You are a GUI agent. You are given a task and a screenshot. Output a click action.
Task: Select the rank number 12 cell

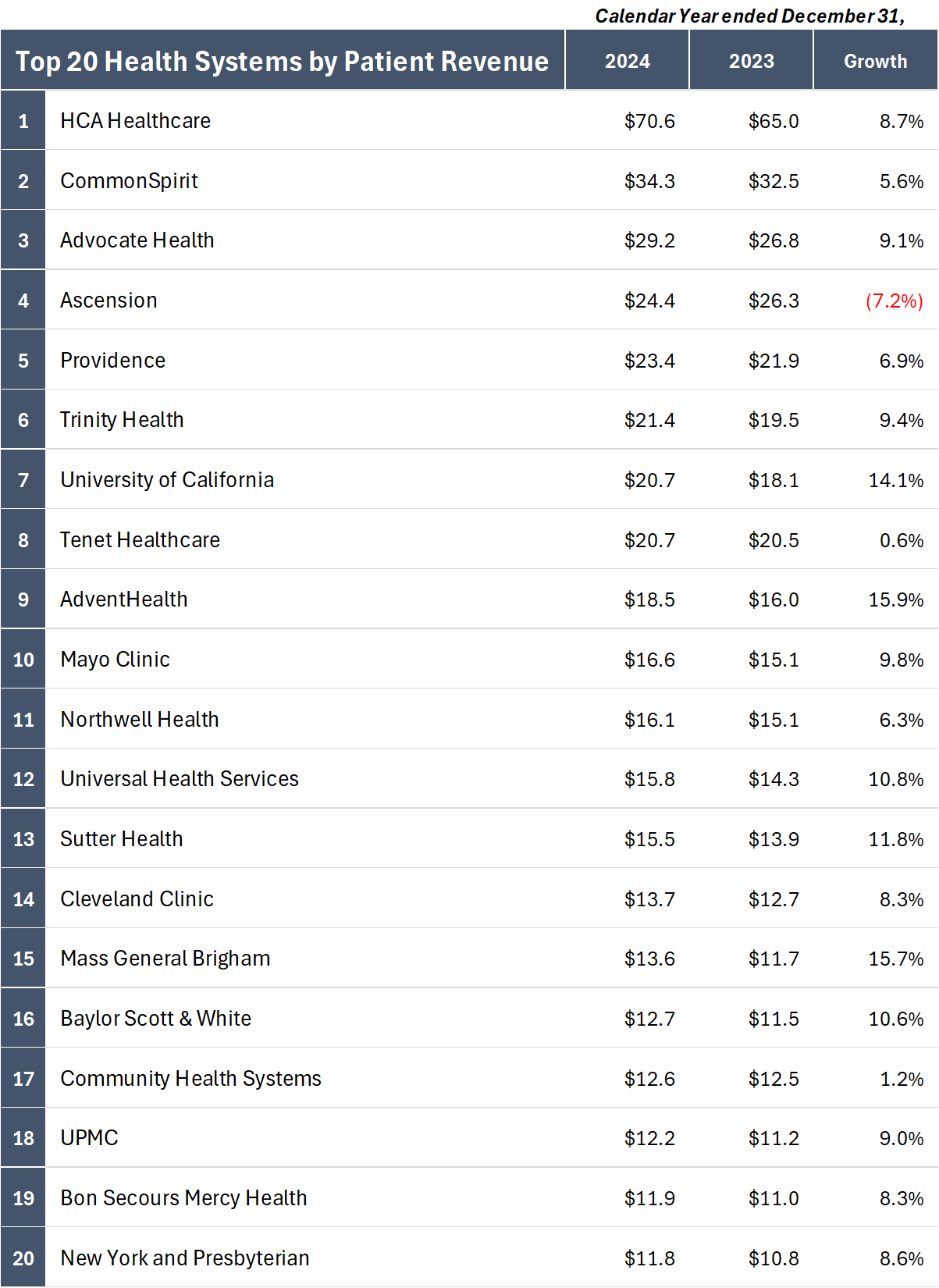23,779
